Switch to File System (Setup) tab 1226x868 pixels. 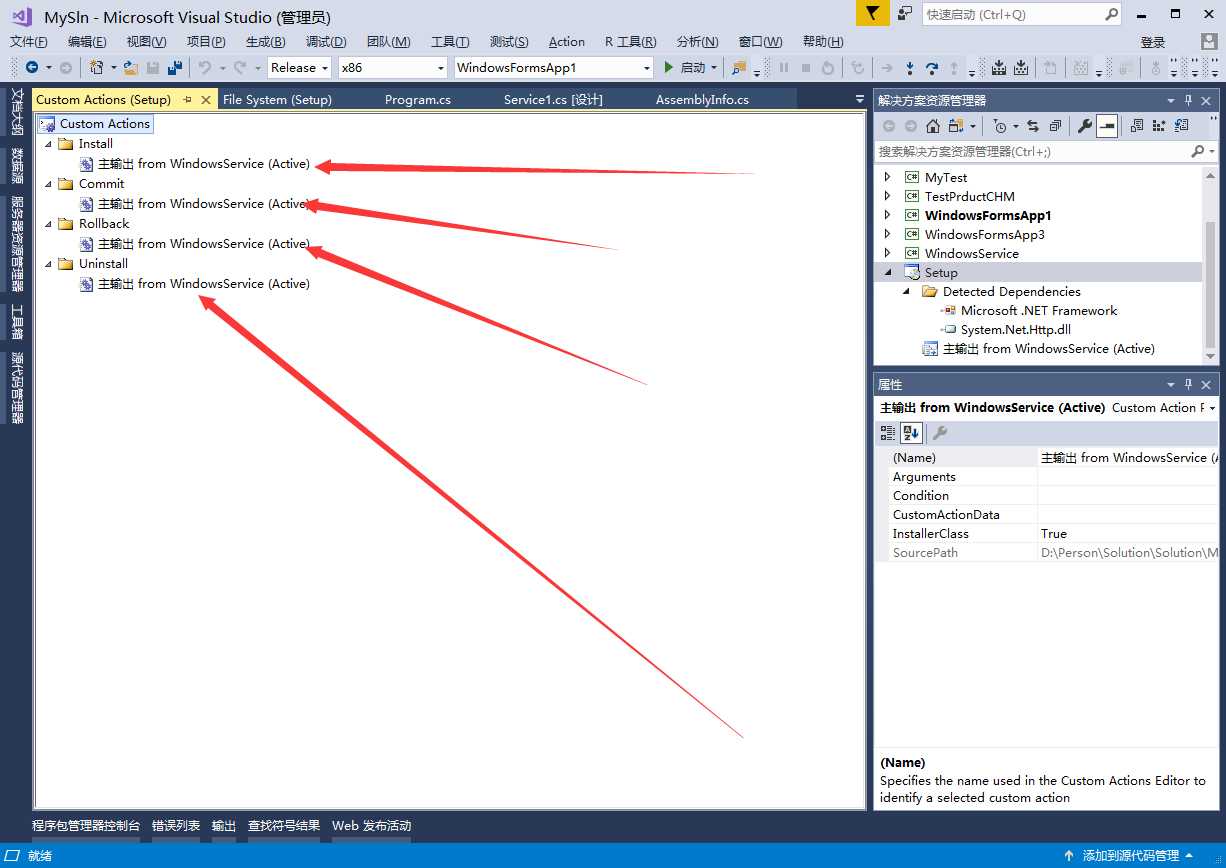coord(277,100)
